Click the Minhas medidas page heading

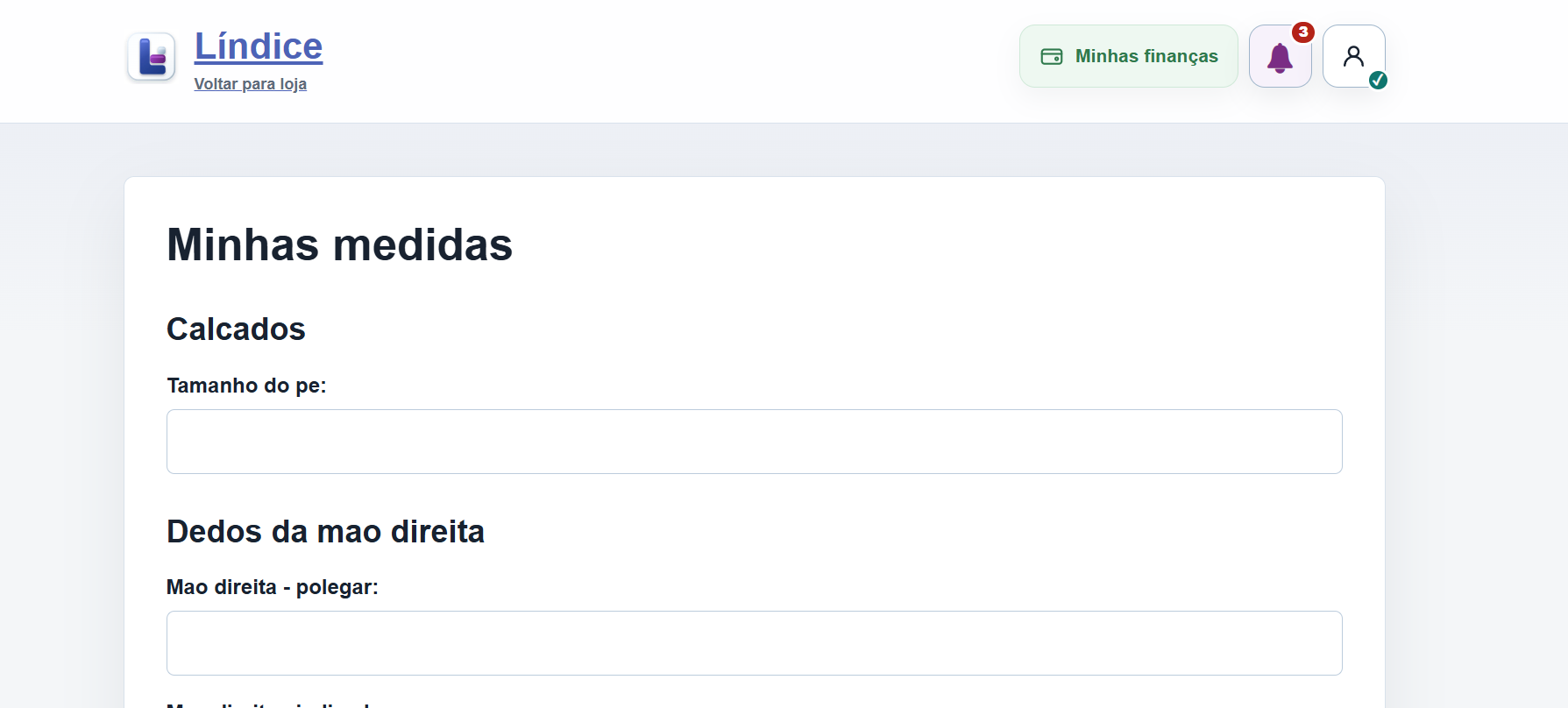(x=340, y=244)
